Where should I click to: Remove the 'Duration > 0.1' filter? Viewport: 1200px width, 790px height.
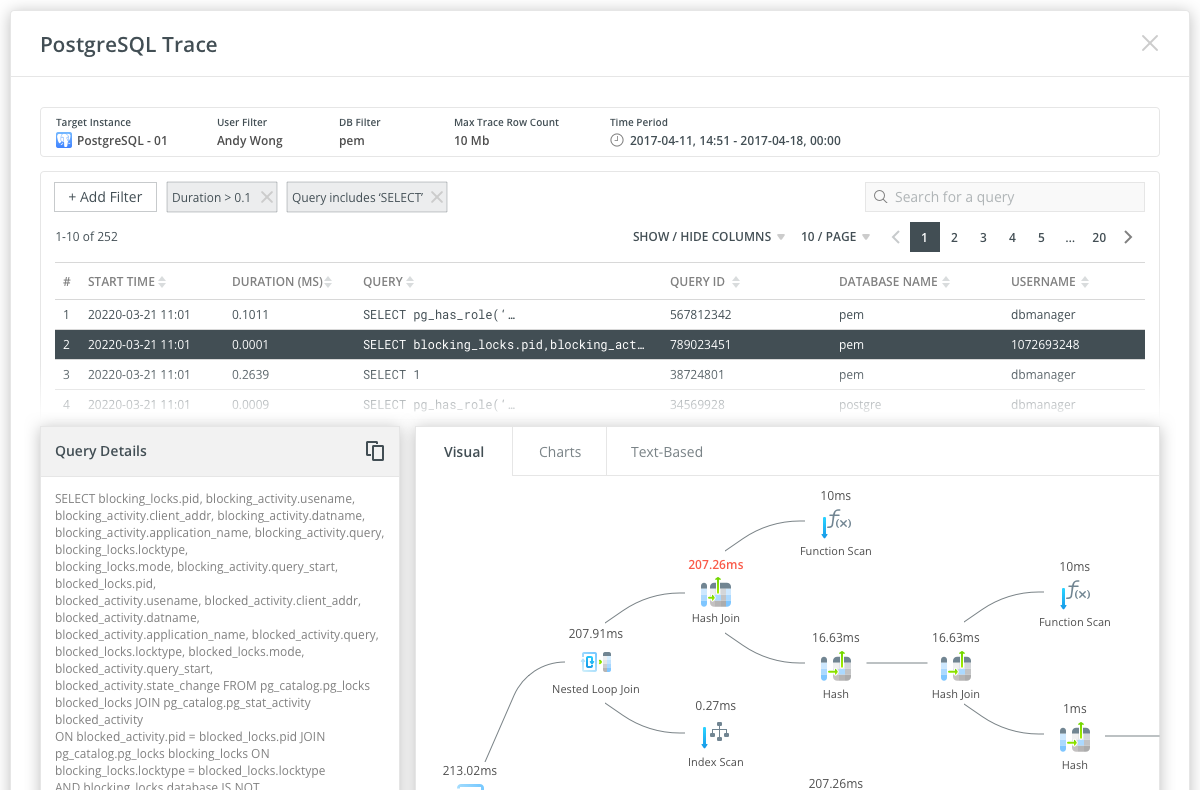coord(267,198)
